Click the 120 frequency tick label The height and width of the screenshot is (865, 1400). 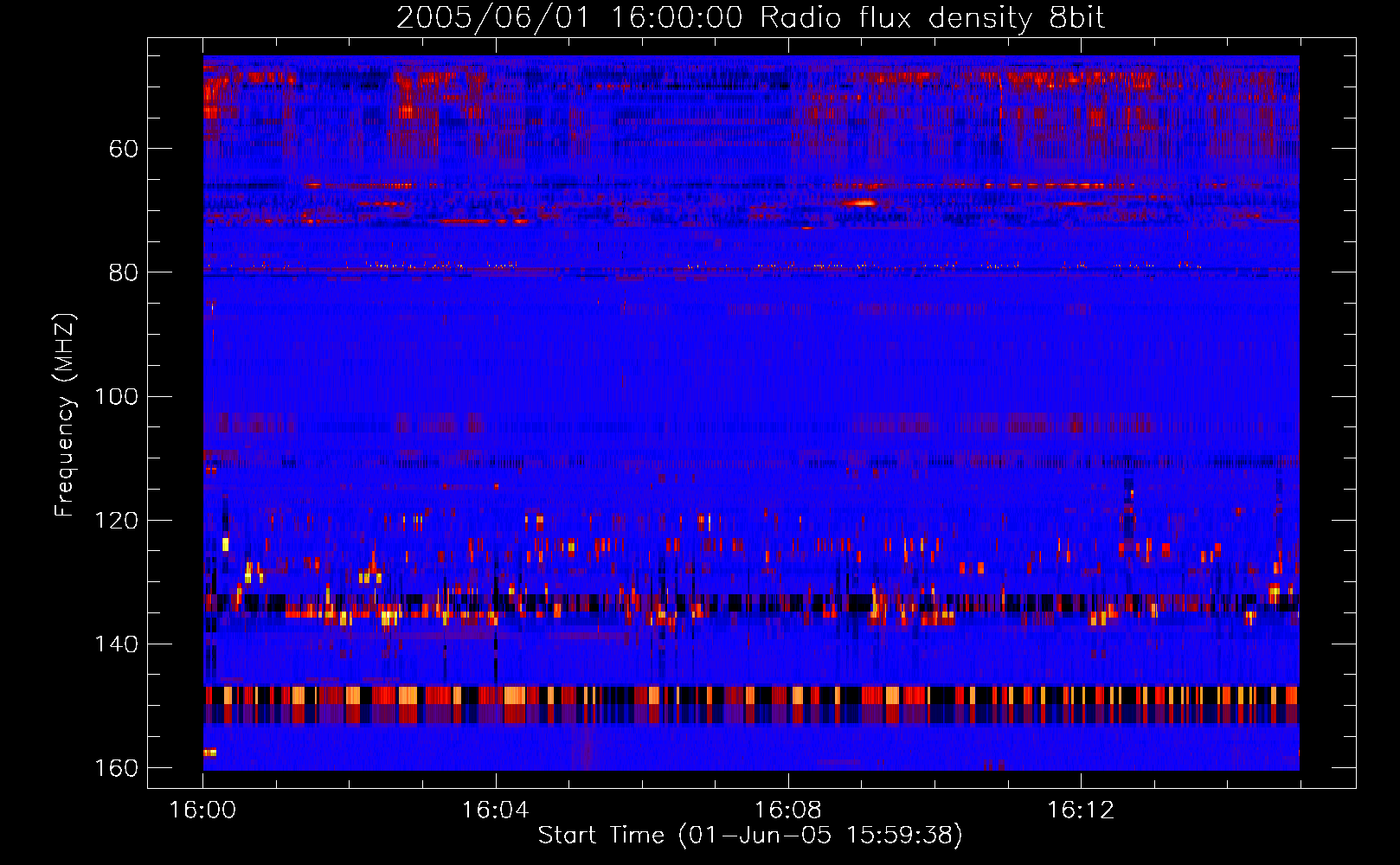click(x=117, y=521)
